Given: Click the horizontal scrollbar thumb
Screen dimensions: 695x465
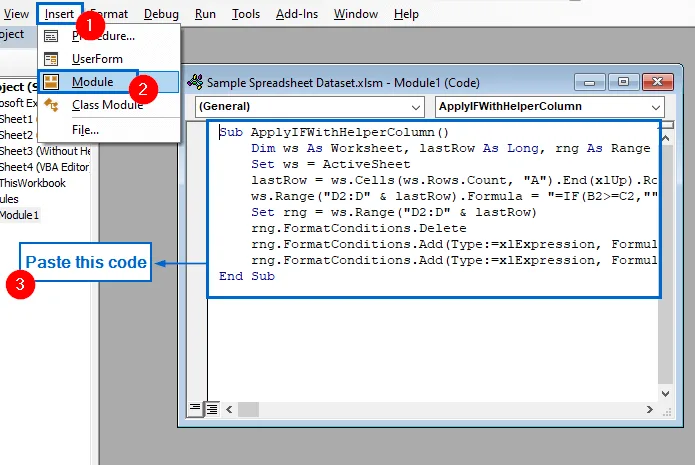Looking at the screenshot, I should (x=248, y=410).
